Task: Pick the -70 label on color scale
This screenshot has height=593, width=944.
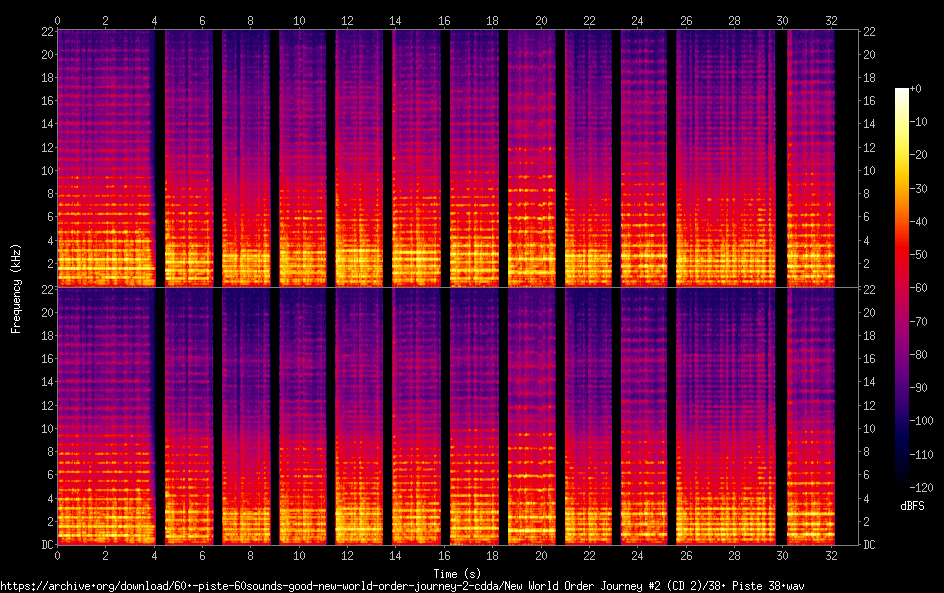Action: (919, 321)
